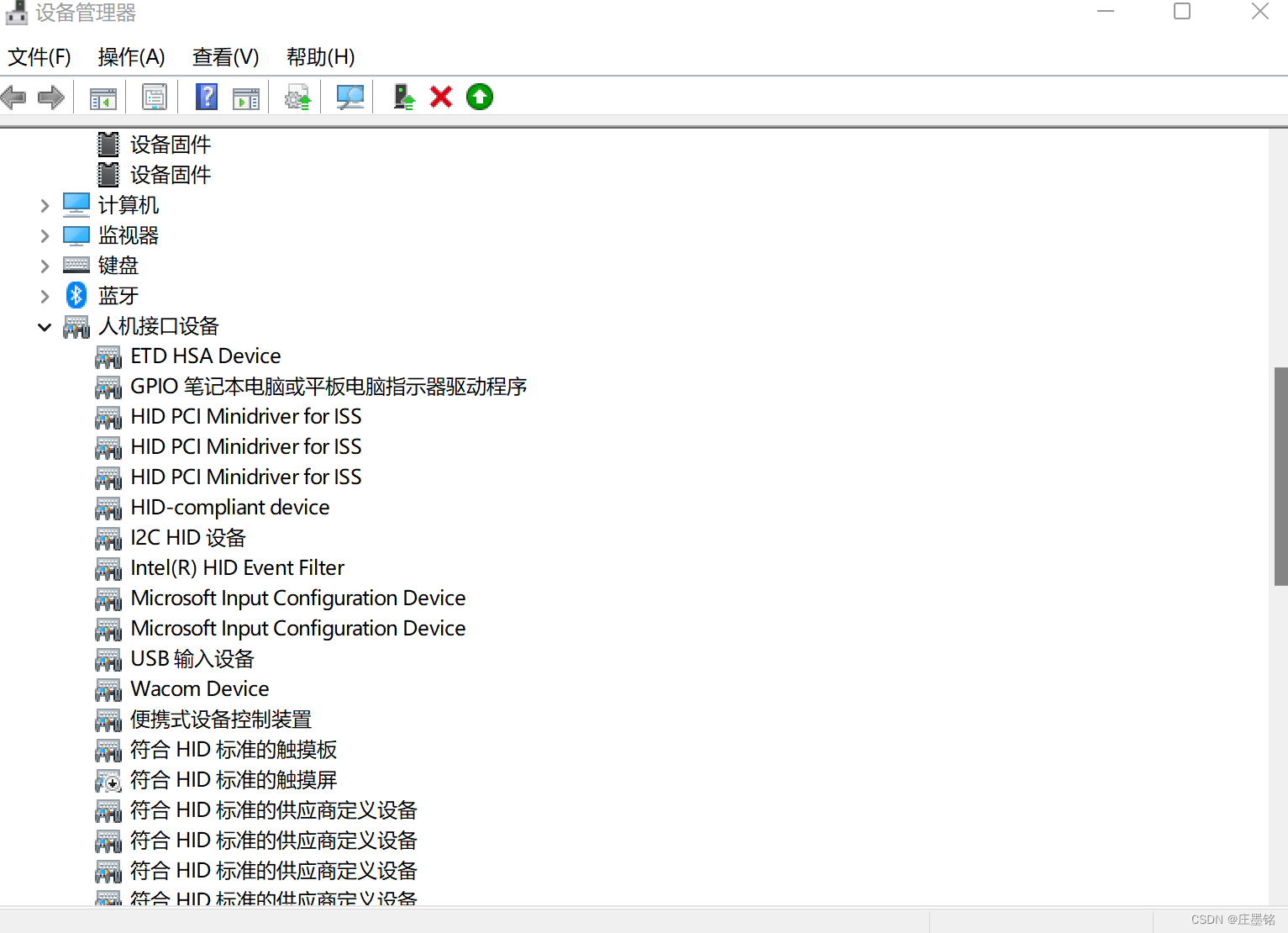Select USB 输入设备 entry
Image resolution: width=1288 pixels, height=933 pixels.
pyautogui.click(x=192, y=659)
